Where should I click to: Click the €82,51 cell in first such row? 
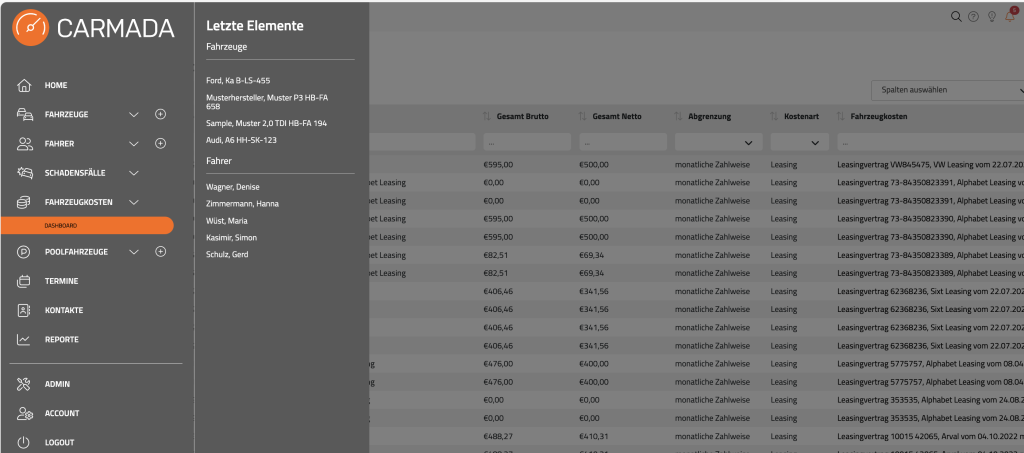pos(496,255)
